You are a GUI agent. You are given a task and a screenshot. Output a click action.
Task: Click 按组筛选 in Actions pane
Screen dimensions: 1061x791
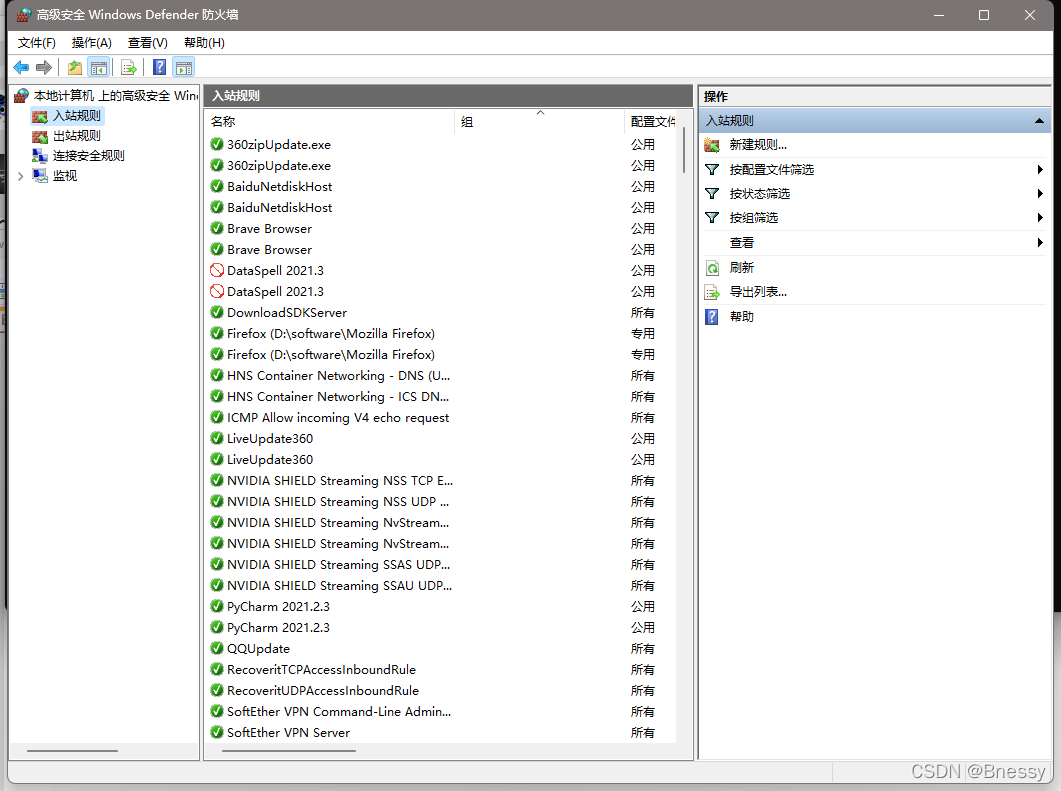click(x=753, y=218)
